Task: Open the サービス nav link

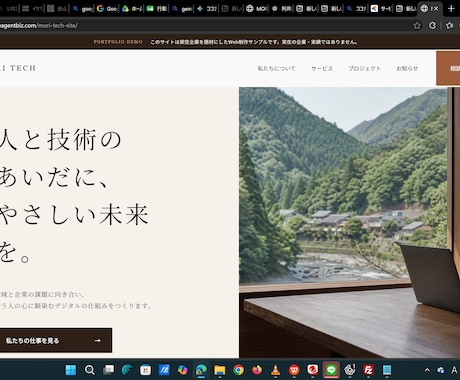Action: (x=322, y=68)
